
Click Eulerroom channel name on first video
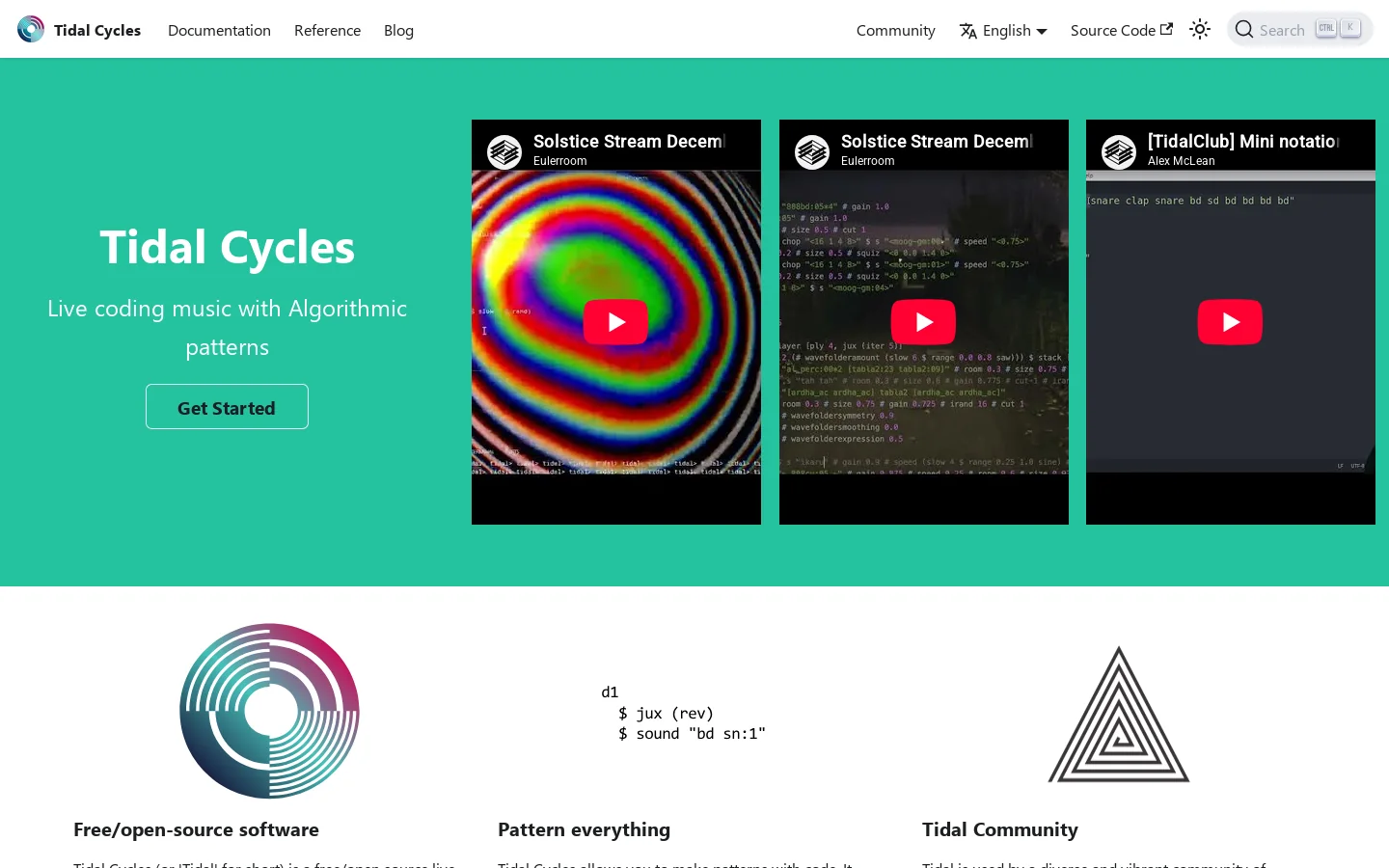coord(560,161)
